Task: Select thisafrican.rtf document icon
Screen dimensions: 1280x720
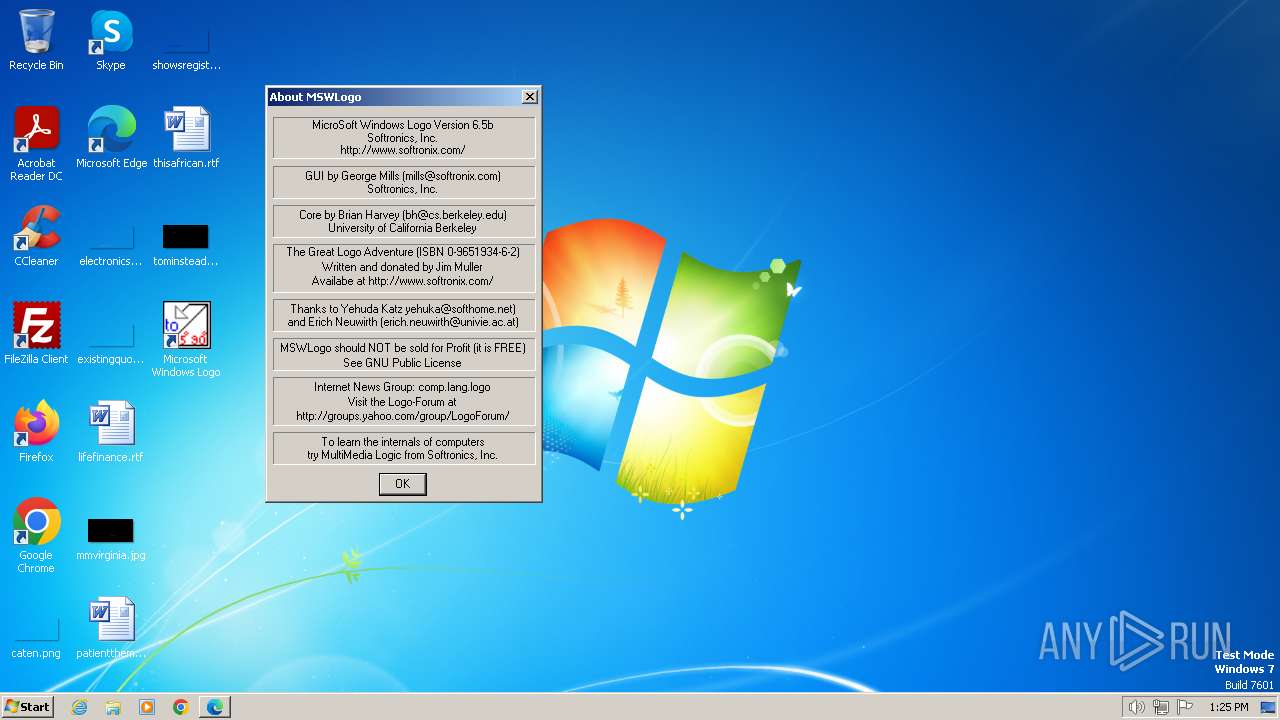Action: (x=186, y=137)
